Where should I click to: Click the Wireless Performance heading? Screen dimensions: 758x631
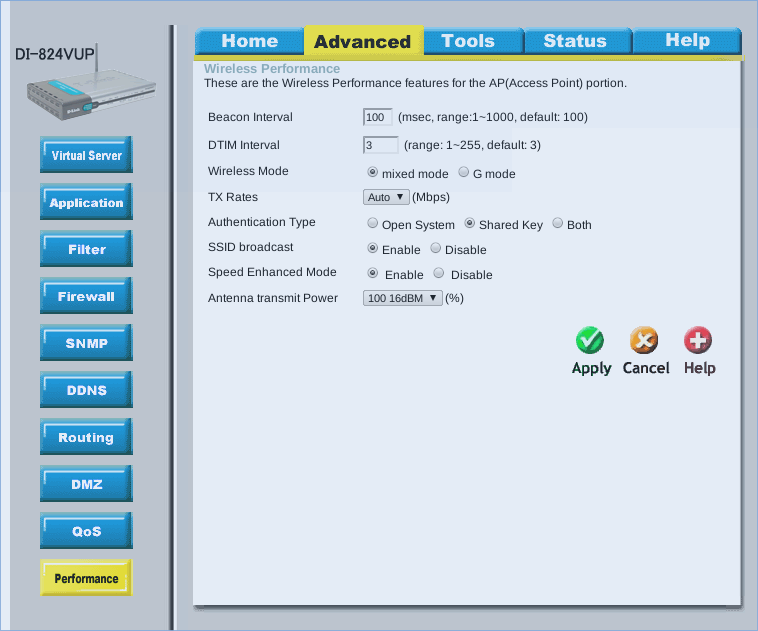point(272,69)
